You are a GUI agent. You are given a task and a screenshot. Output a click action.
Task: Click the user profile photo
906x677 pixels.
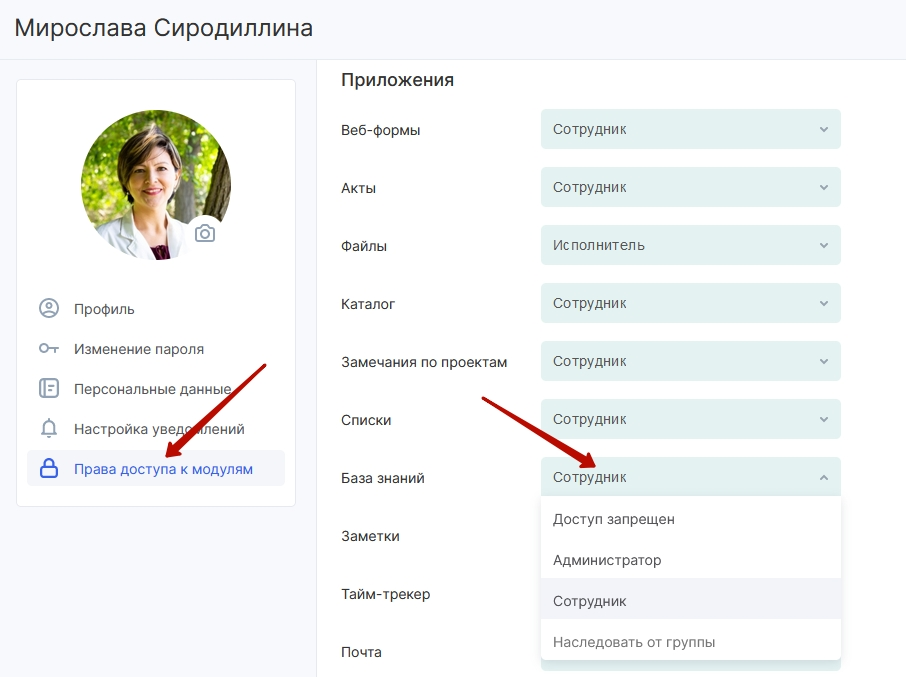[x=155, y=185]
